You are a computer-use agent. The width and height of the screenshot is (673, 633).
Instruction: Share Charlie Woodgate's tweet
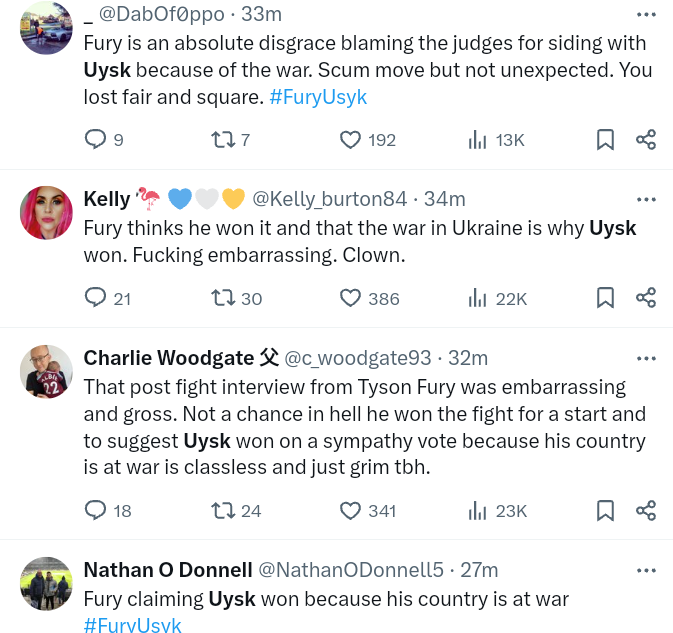[646, 511]
